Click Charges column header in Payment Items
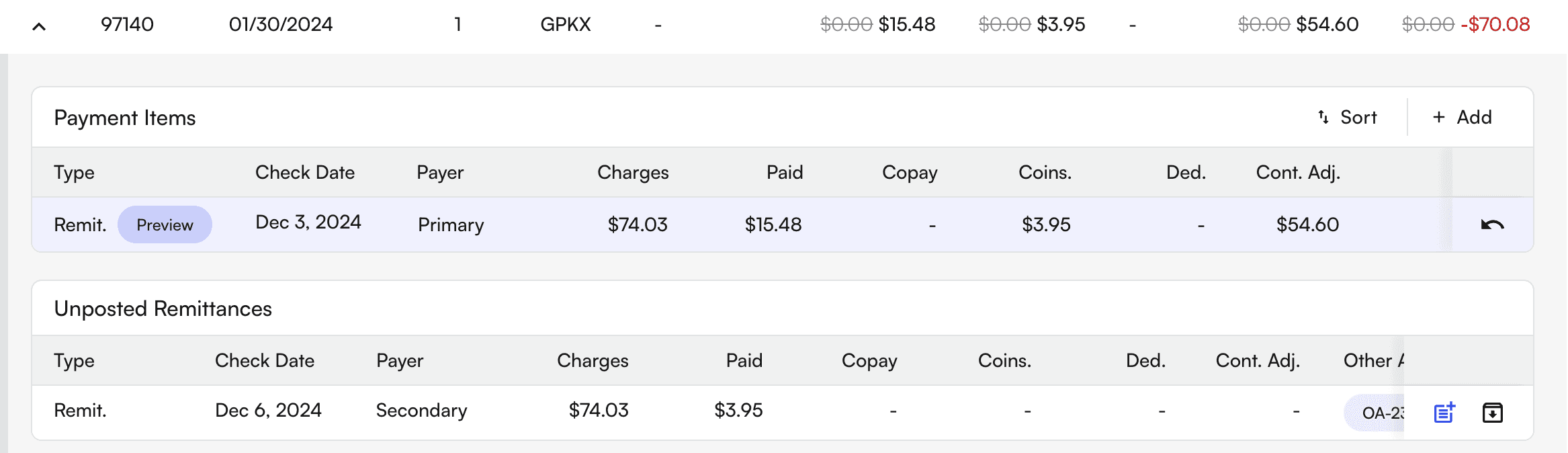 tap(632, 173)
